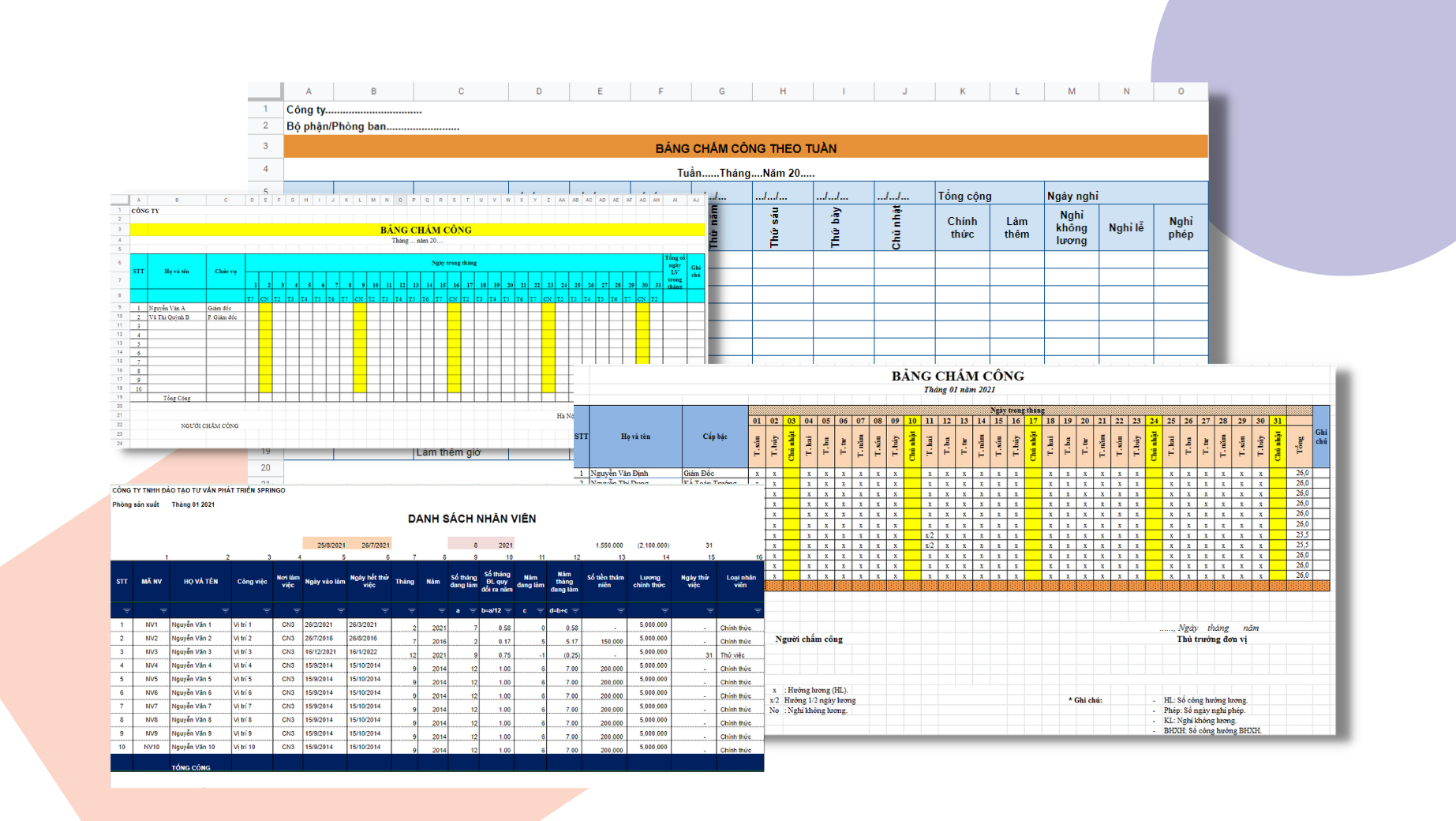Open the MÃ NV column filter dropdown
Image resolution: width=1456 pixels, height=821 pixels.
tap(163, 611)
